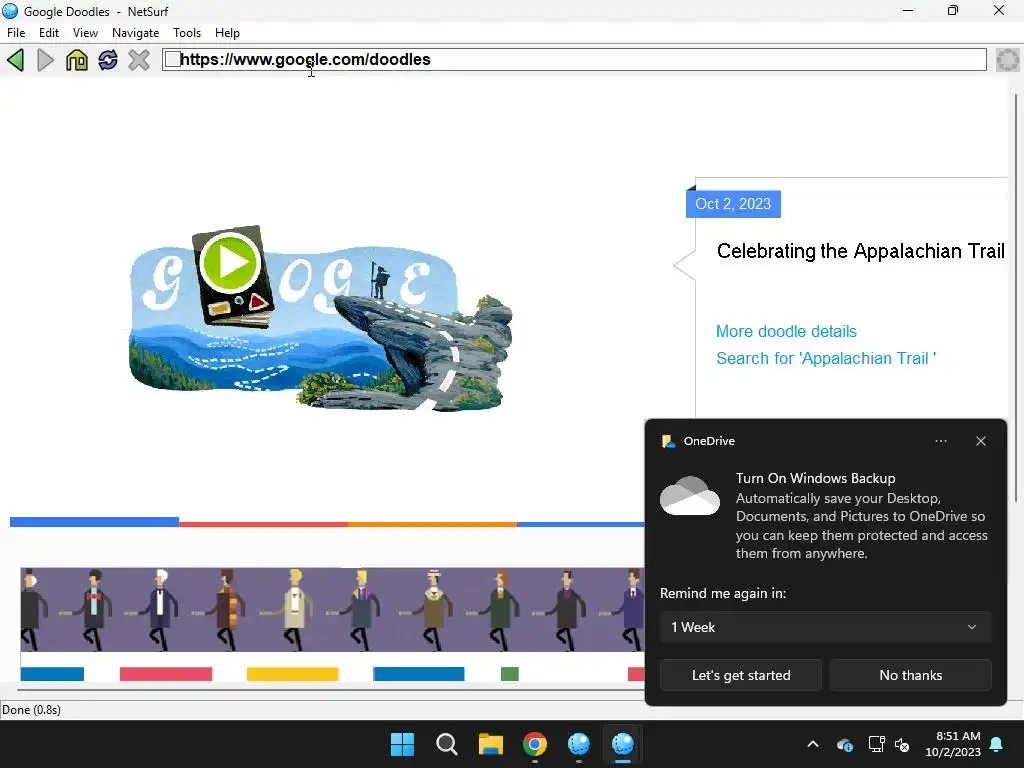The image size is (1024, 768).
Task: Click Let's get started button
Action: (x=741, y=675)
